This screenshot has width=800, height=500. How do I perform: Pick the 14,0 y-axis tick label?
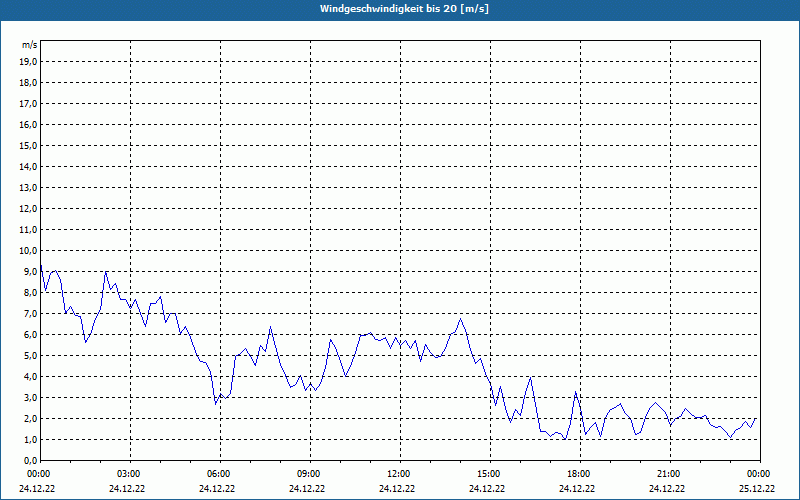28,166
